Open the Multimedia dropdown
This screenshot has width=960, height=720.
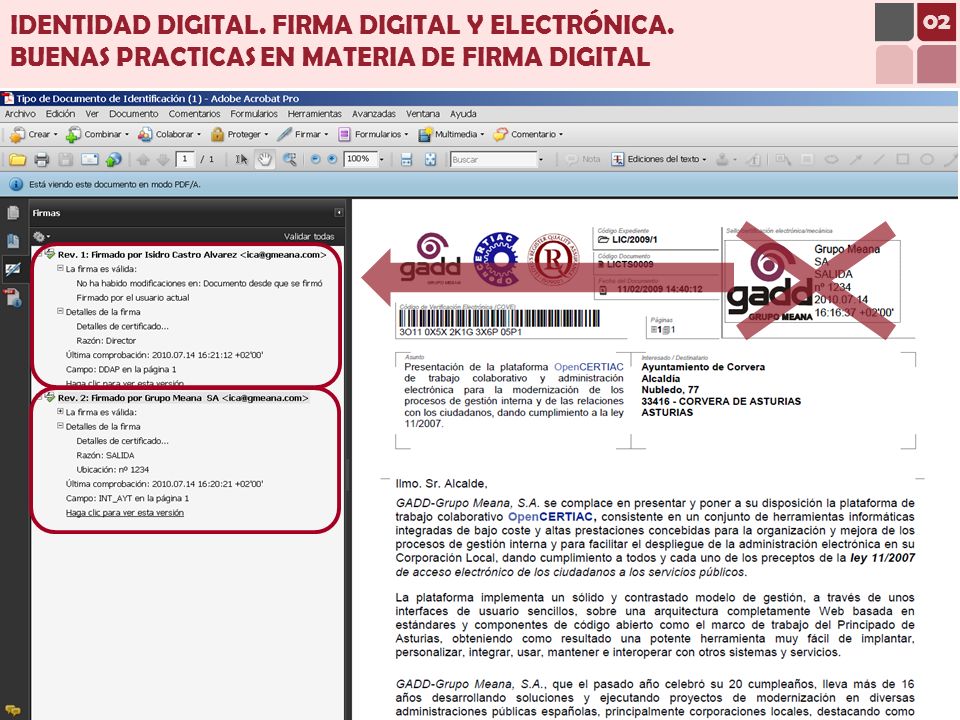pyautogui.click(x=451, y=134)
